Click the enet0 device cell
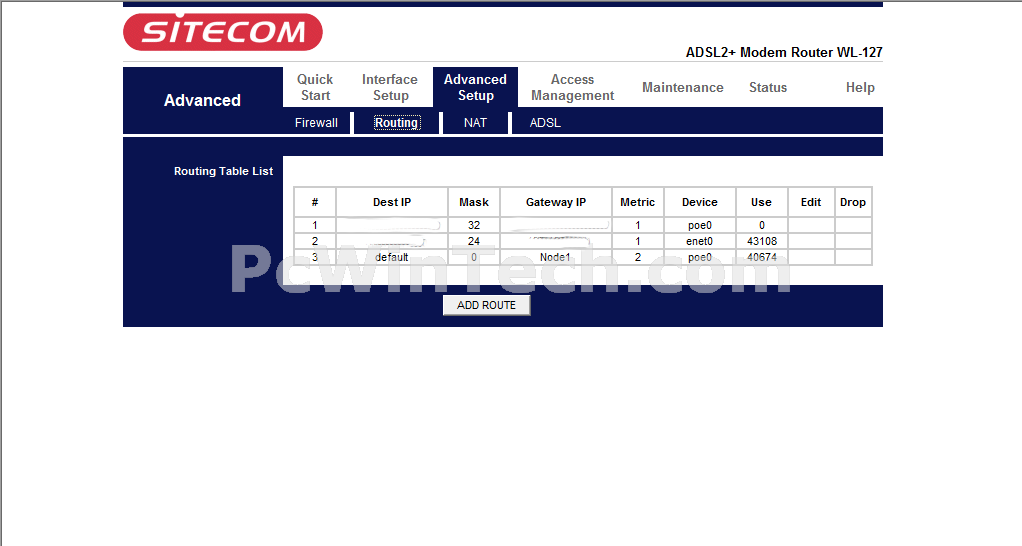 [x=699, y=241]
